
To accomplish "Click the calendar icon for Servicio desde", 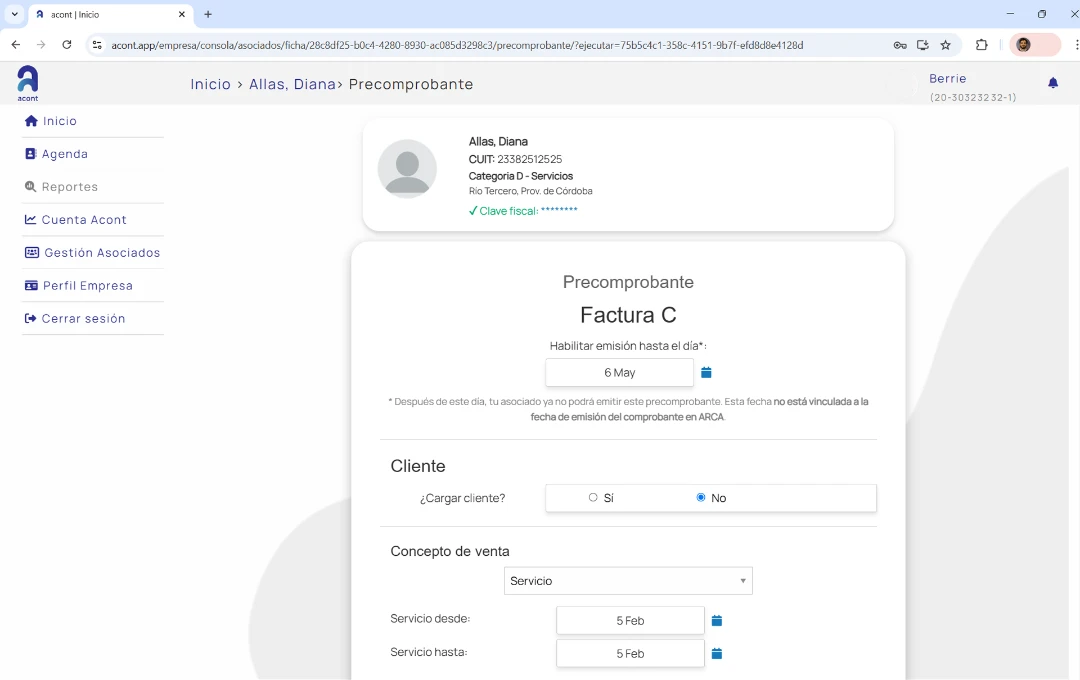I will [716, 620].
